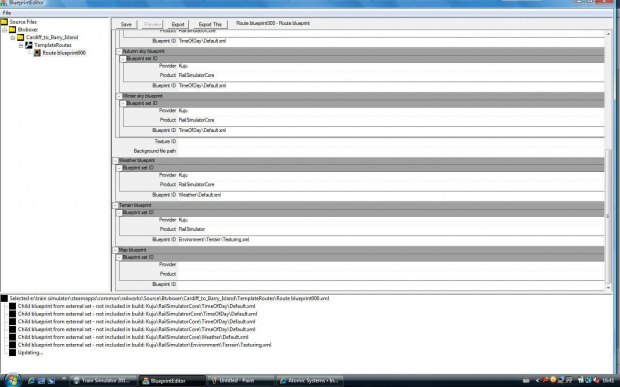Click the TemplateRoutes folder icon
620x387 pixels.
[28, 45]
